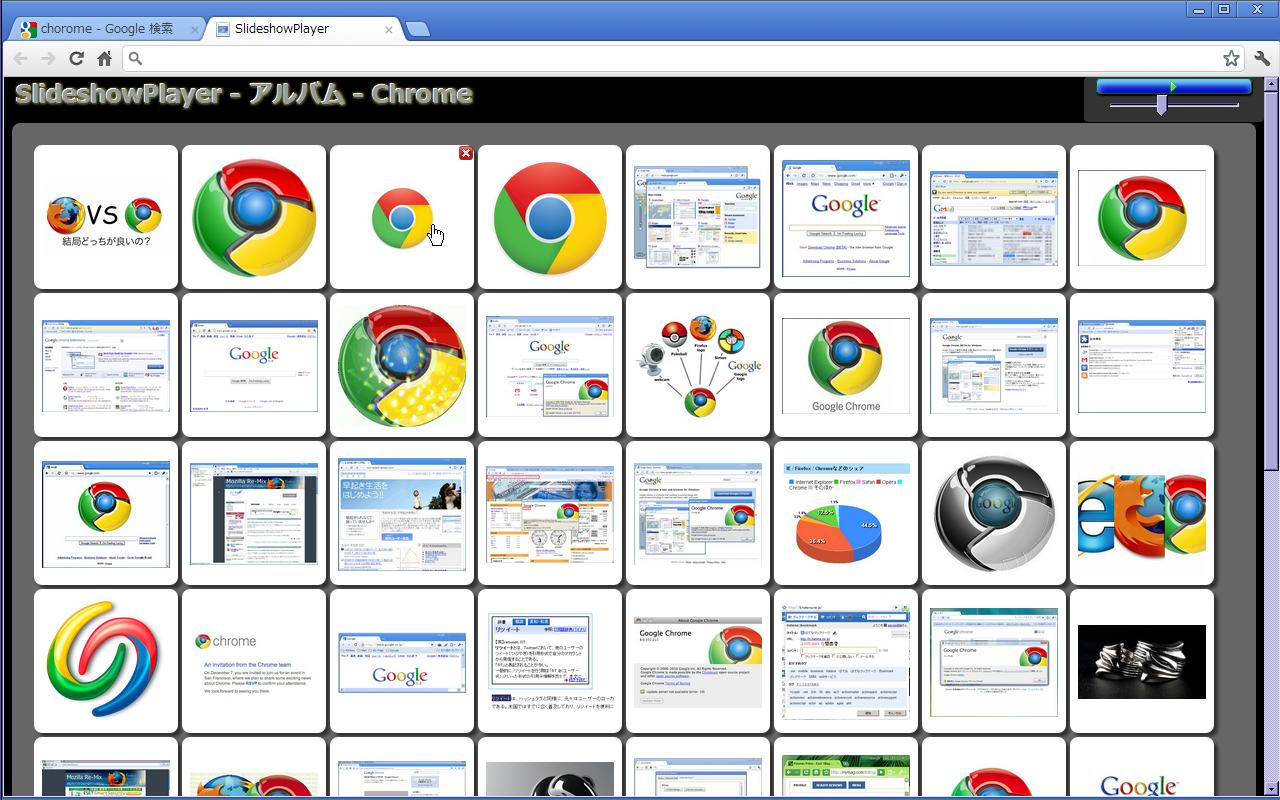Screen dimensions: 1280x800
Task: Select the SlideshowPlayer tab
Action: coord(305,29)
